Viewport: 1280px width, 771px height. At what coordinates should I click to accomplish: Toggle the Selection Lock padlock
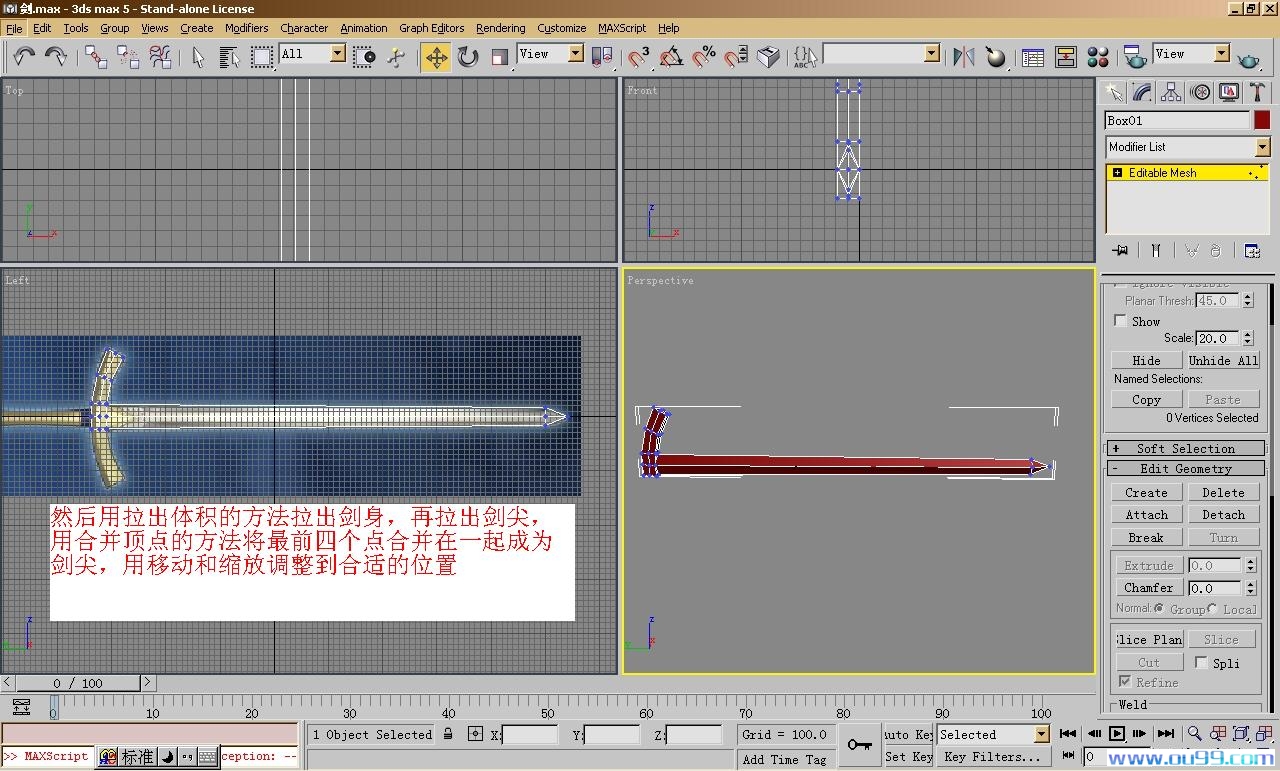coord(447,734)
